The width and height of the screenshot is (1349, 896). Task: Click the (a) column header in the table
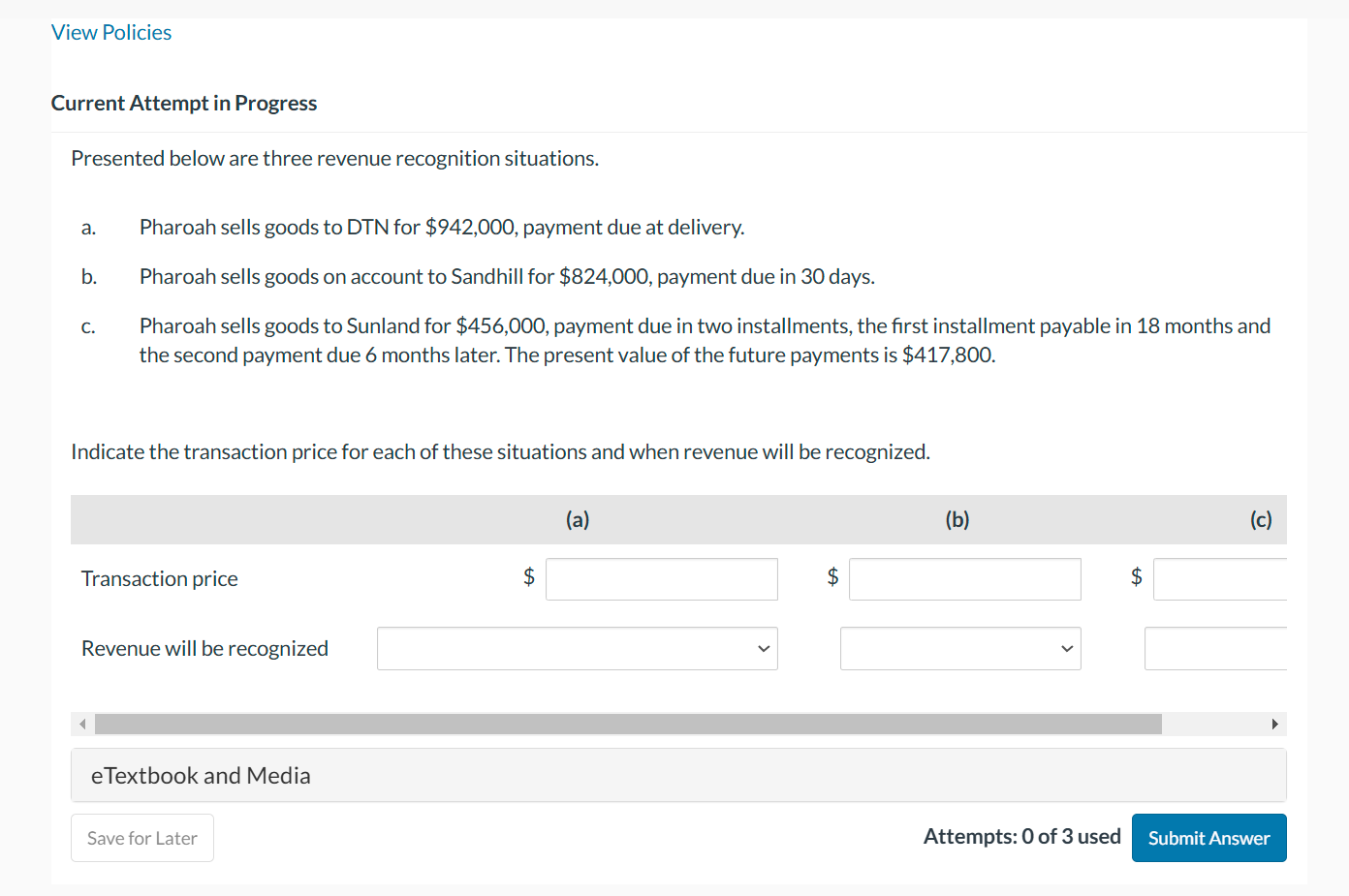[577, 519]
